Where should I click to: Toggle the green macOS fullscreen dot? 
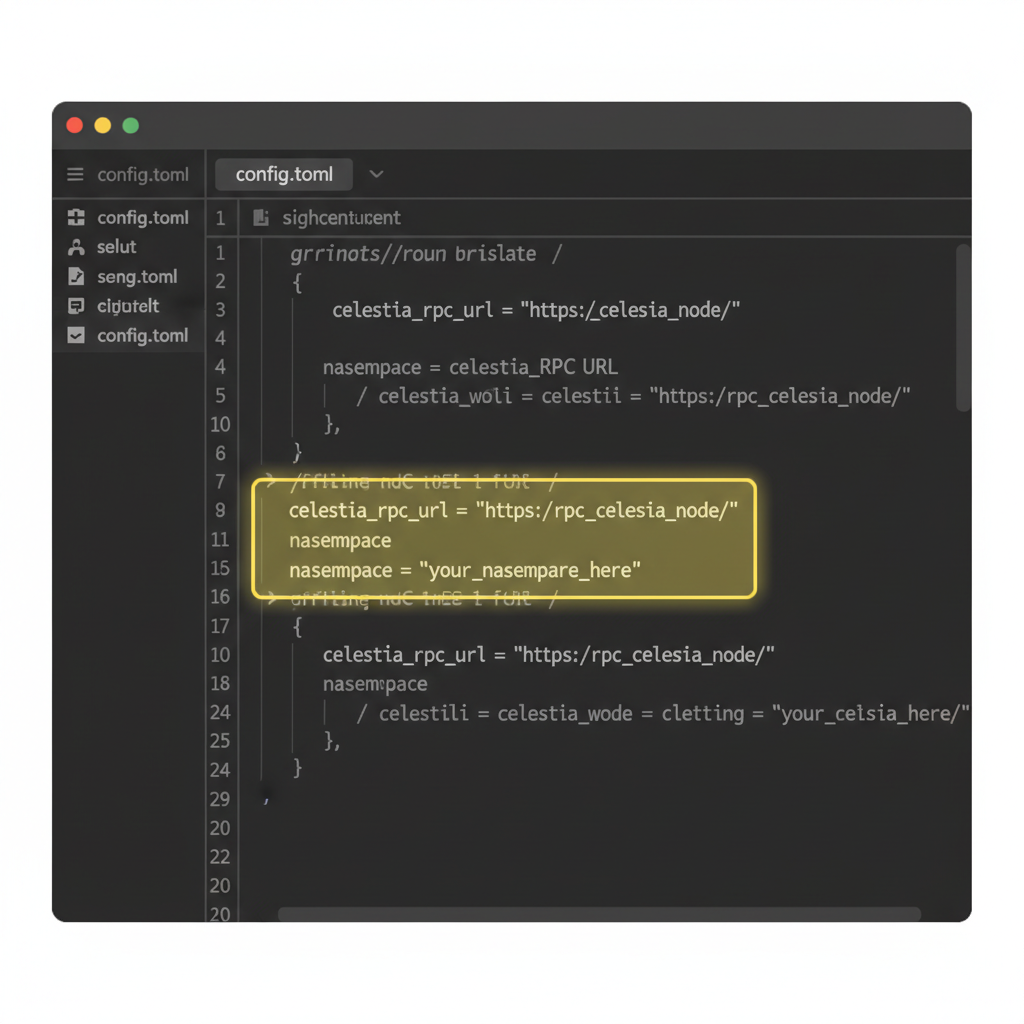(130, 124)
